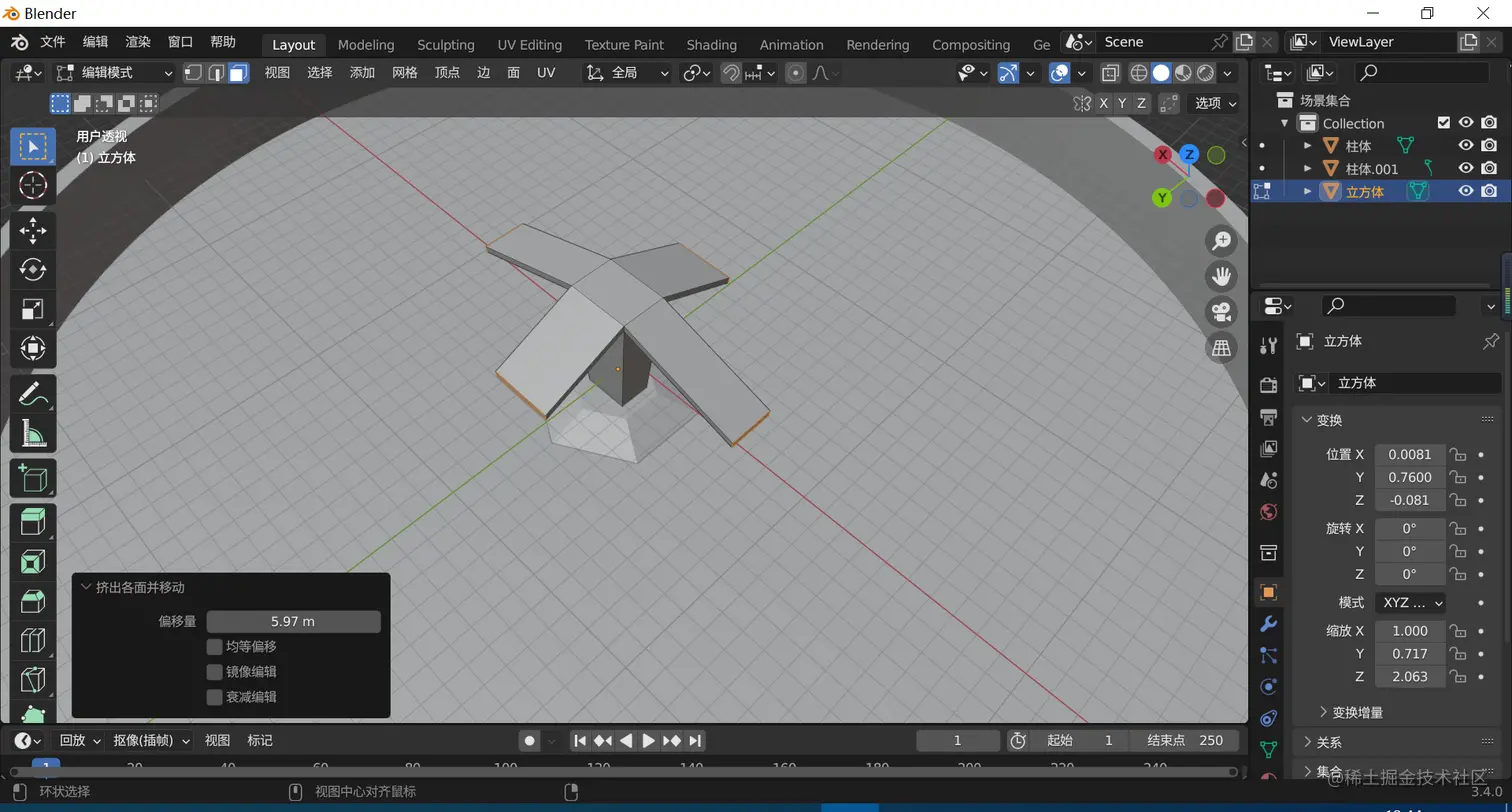The image size is (1512, 812).
Task: Open the 编辑模式 mode dropdown
Action: click(x=114, y=73)
